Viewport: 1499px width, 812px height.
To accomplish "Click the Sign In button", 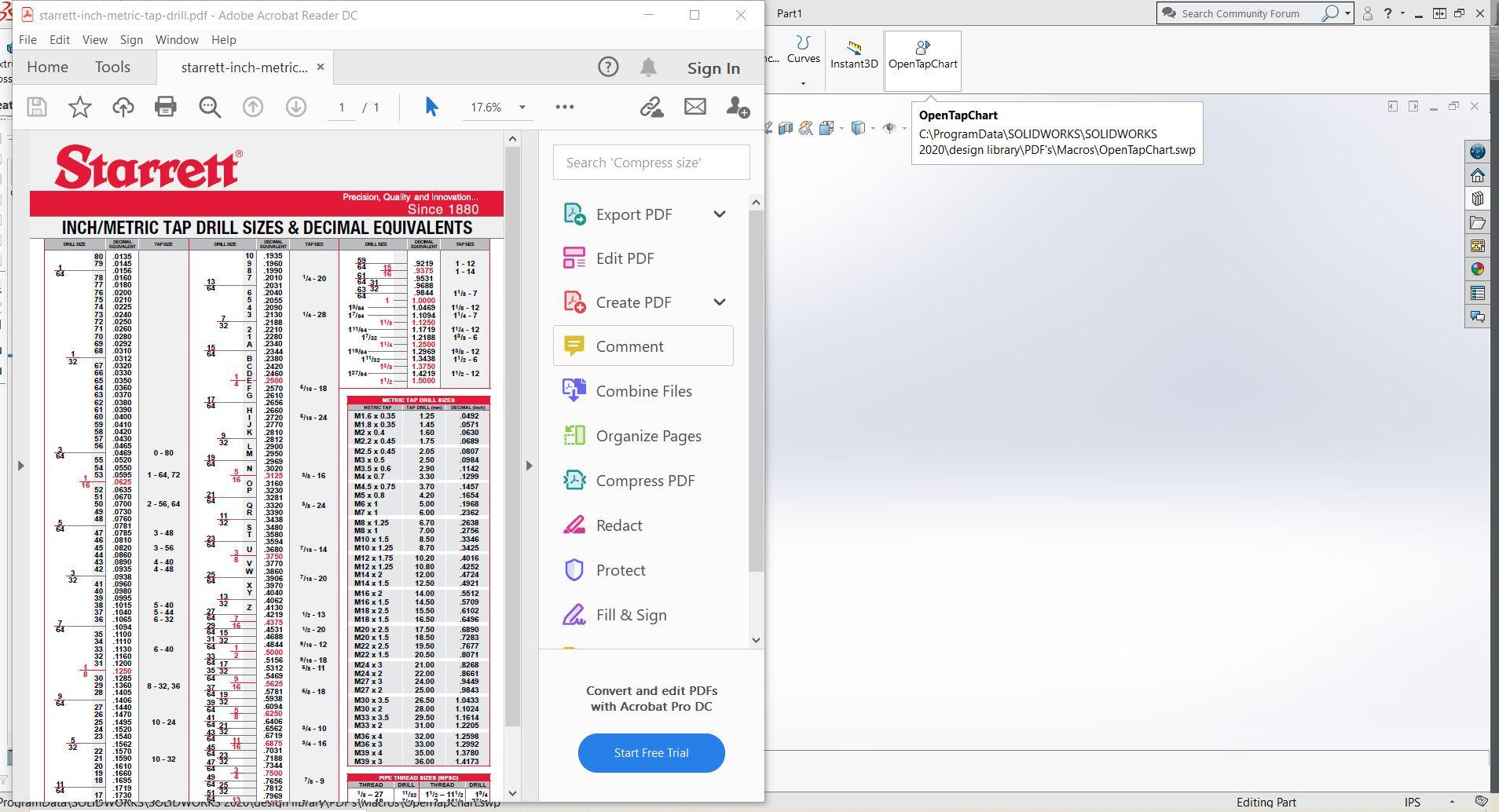I will (713, 68).
